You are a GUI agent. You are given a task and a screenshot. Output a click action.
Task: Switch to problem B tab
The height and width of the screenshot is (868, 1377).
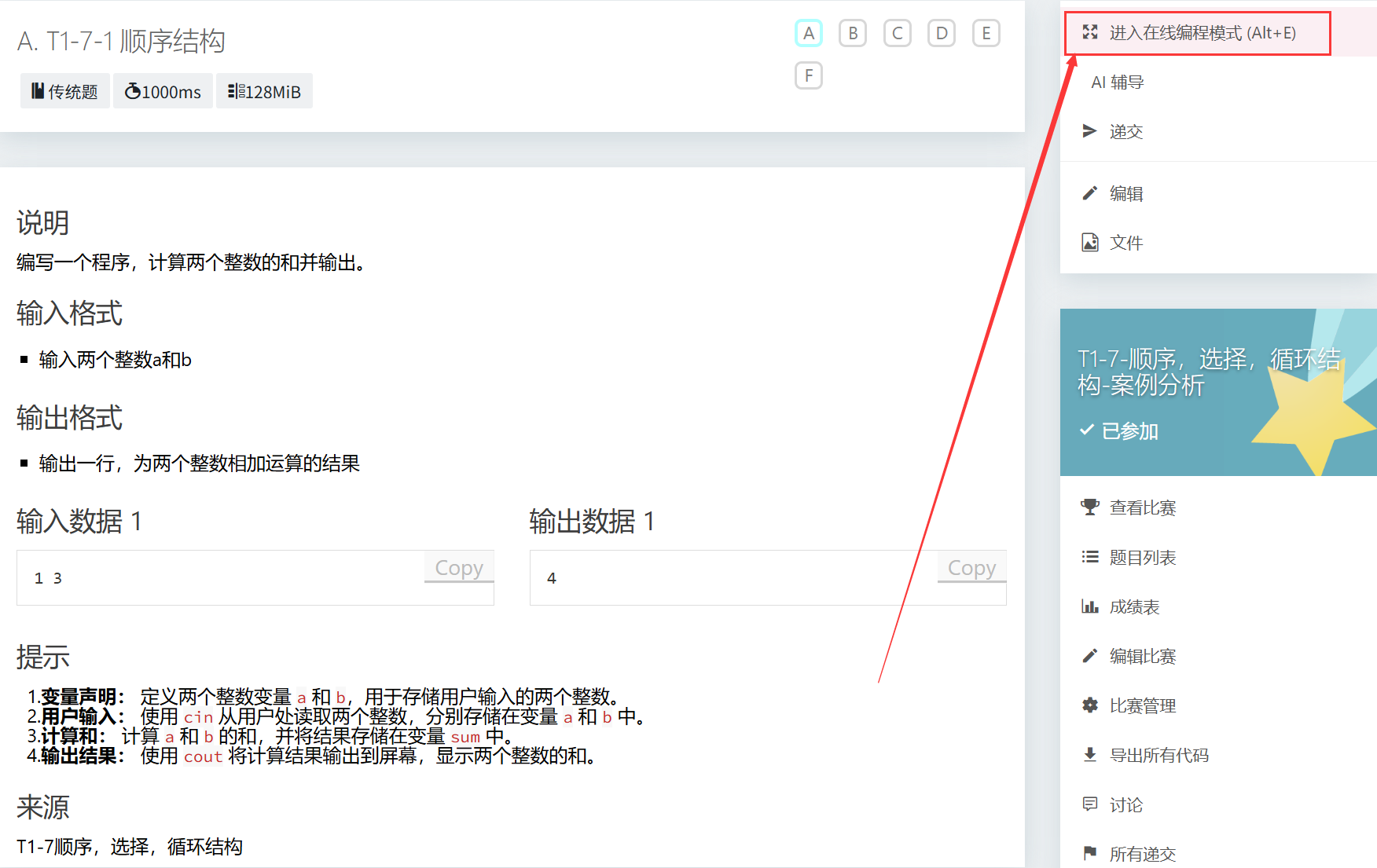pyautogui.click(x=853, y=33)
